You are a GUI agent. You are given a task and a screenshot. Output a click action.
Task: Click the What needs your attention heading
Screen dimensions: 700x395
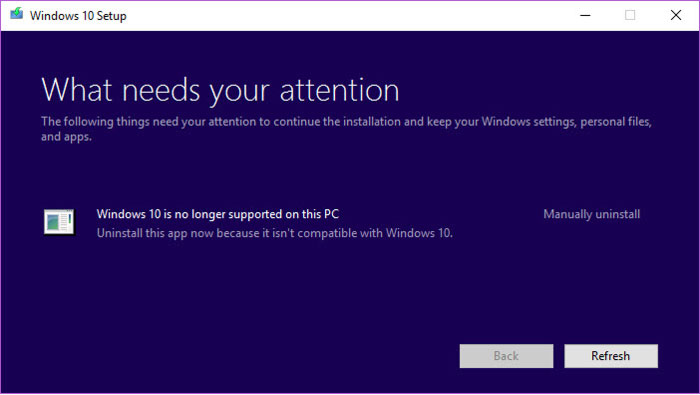point(220,91)
